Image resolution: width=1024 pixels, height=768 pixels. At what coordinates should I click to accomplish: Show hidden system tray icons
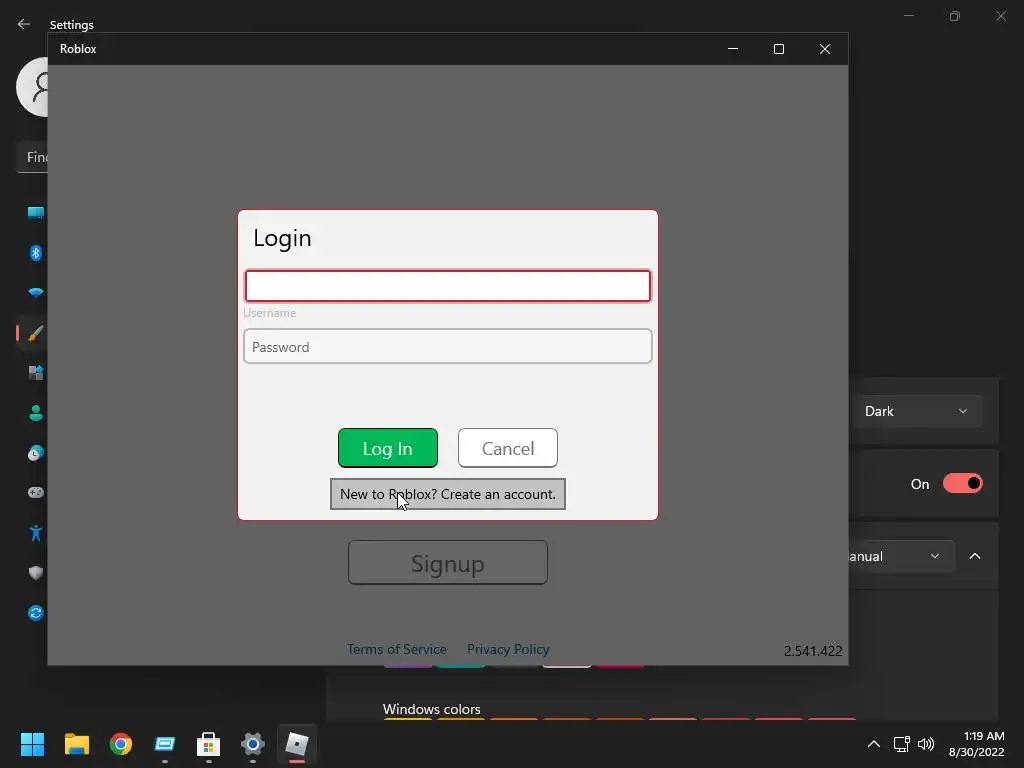point(873,744)
